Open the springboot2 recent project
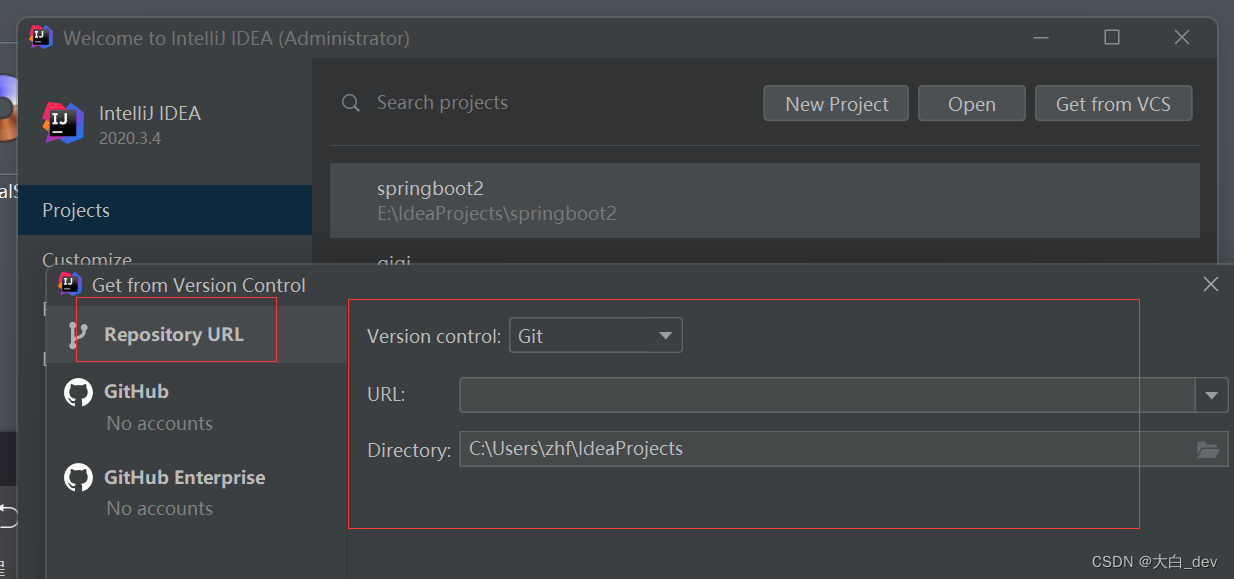 765,200
